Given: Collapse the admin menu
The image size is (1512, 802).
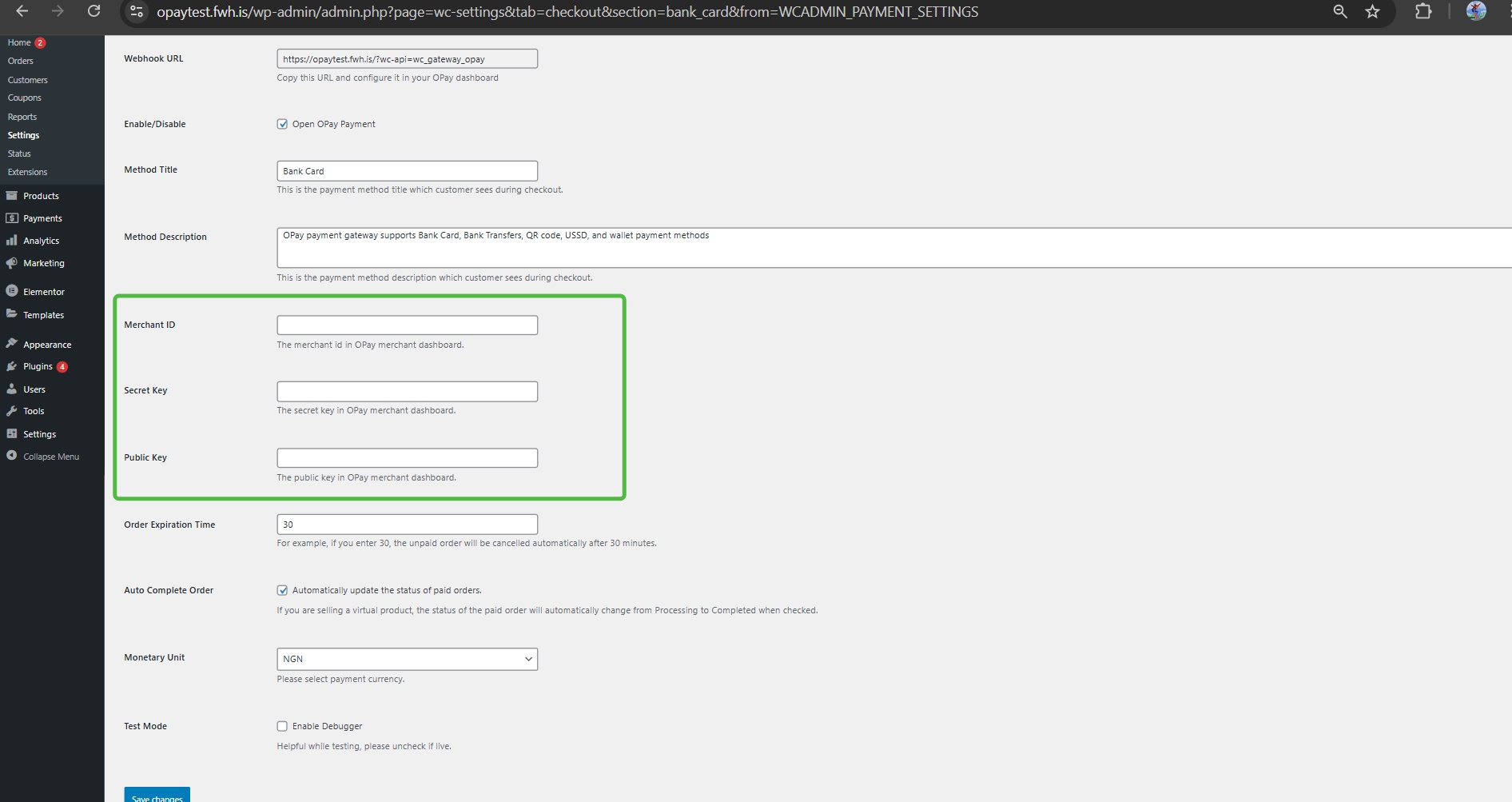Looking at the screenshot, I should pyautogui.click(x=50, y=456).
